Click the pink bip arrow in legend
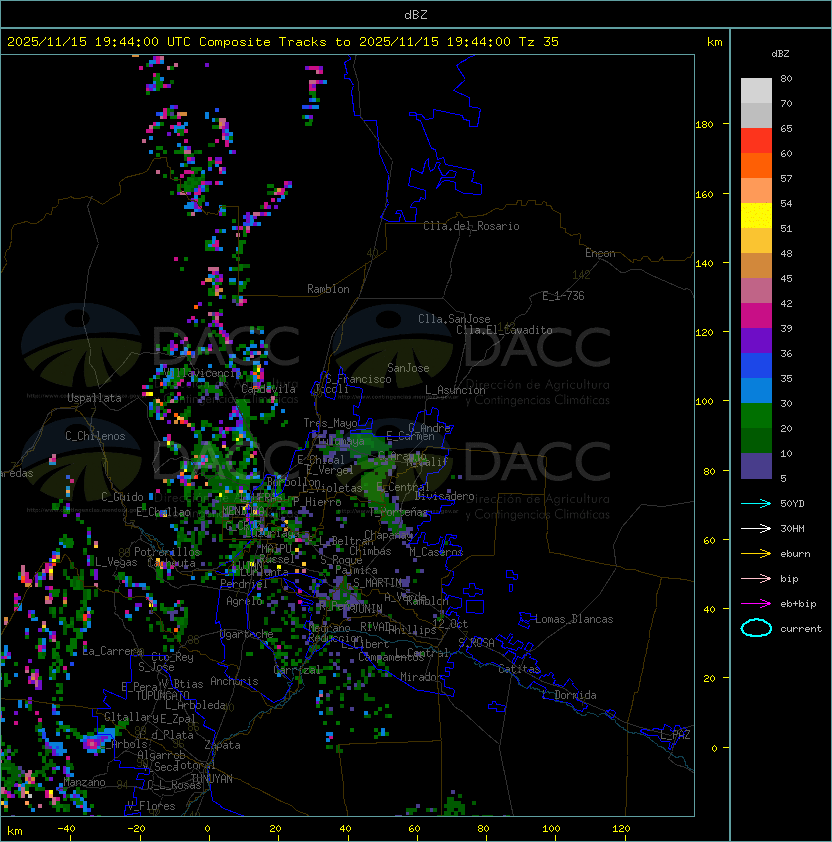This screenshot has width=832, height=842. pos(756,579)
